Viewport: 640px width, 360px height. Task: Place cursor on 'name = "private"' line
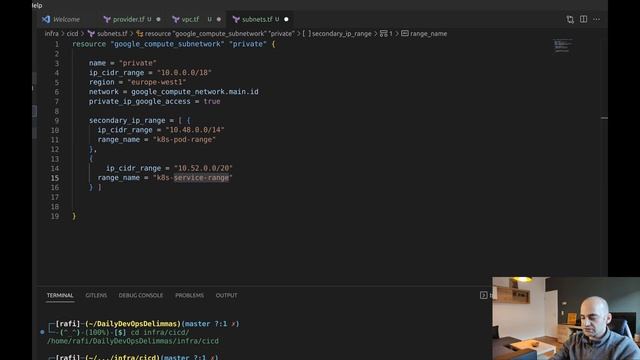(122, 63)
